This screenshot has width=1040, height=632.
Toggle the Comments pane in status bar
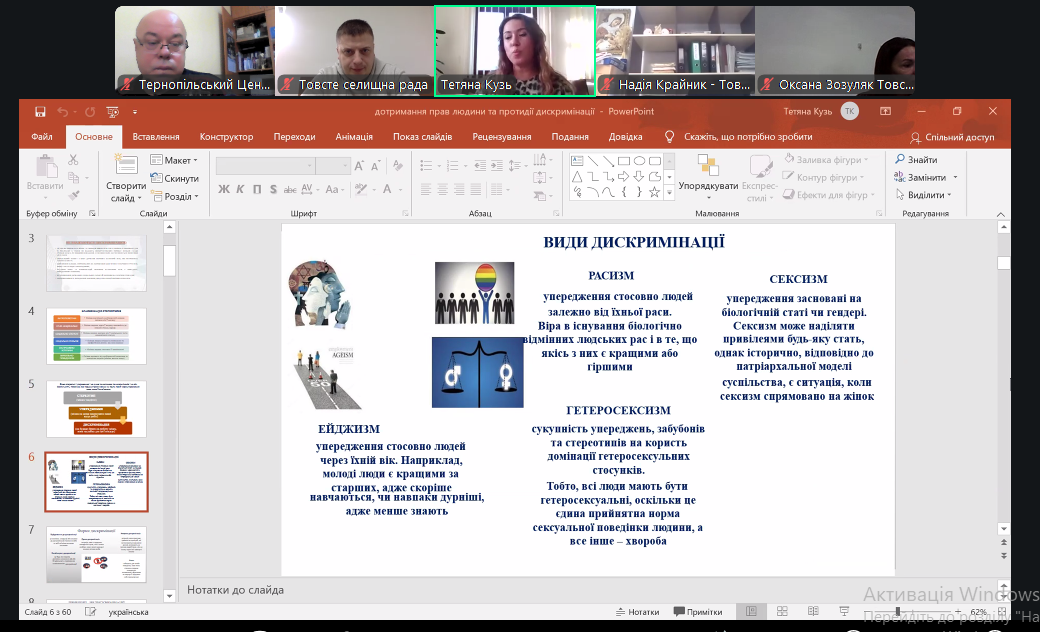tap(698, 612)
